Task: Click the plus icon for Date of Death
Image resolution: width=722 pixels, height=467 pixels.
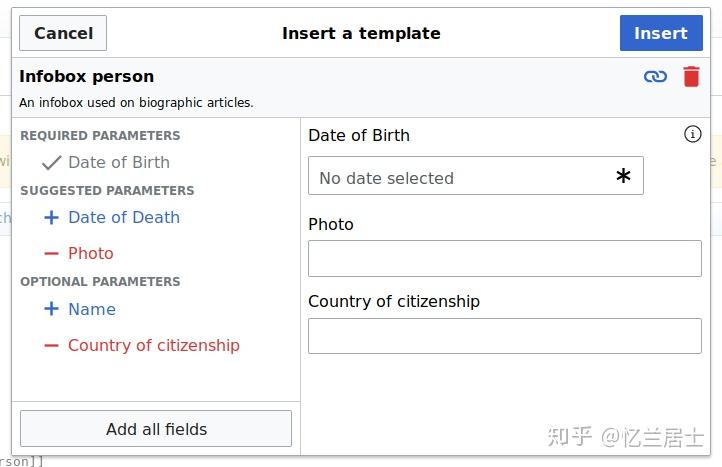Action: (51, 217)
